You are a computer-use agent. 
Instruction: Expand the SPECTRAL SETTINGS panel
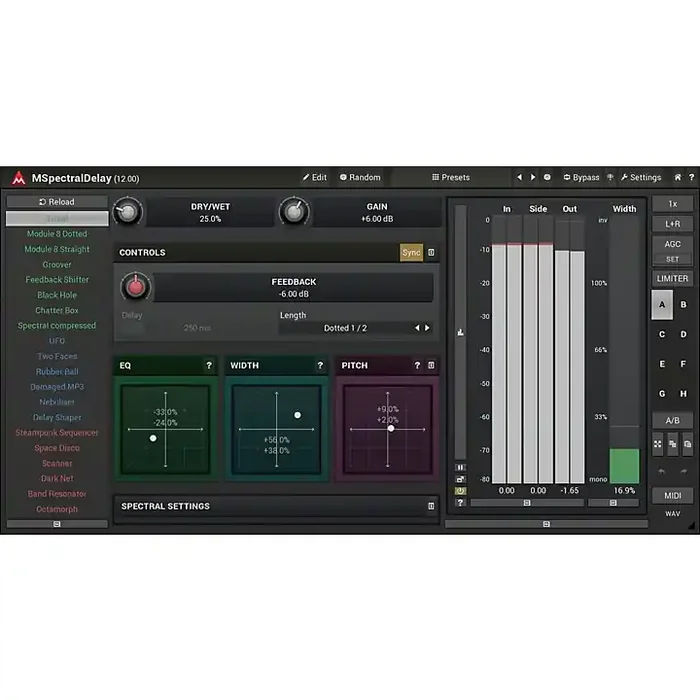(x=431, y=506)
